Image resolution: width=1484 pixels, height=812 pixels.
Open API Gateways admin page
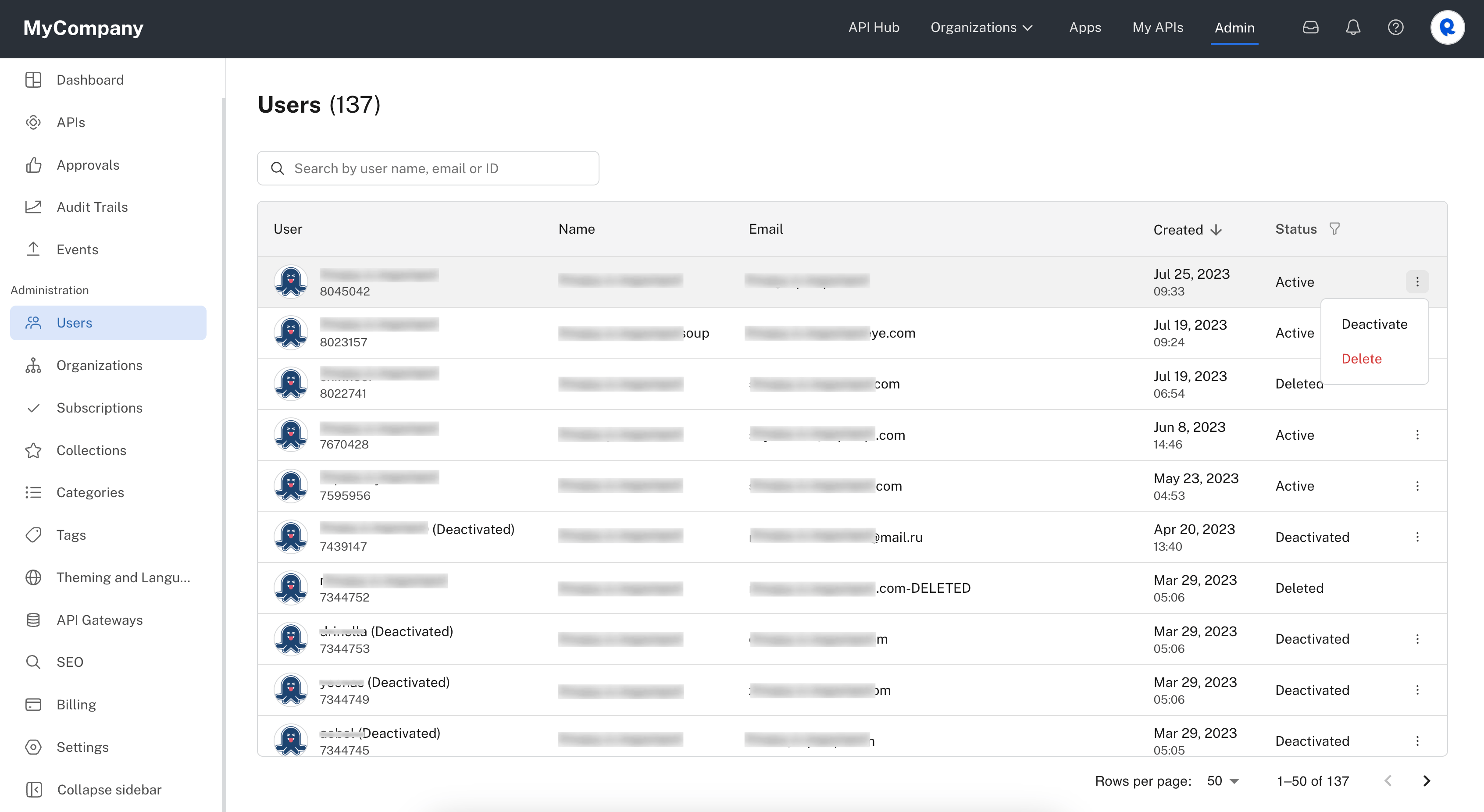99,620
